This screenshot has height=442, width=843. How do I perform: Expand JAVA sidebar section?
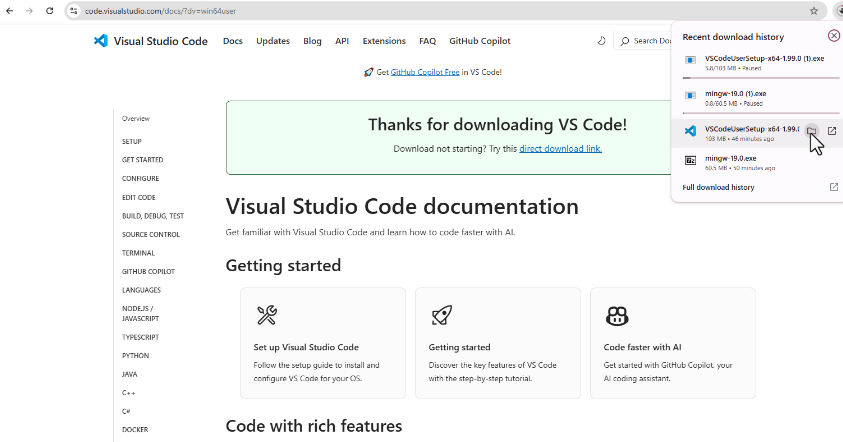[x=130, y=374]
